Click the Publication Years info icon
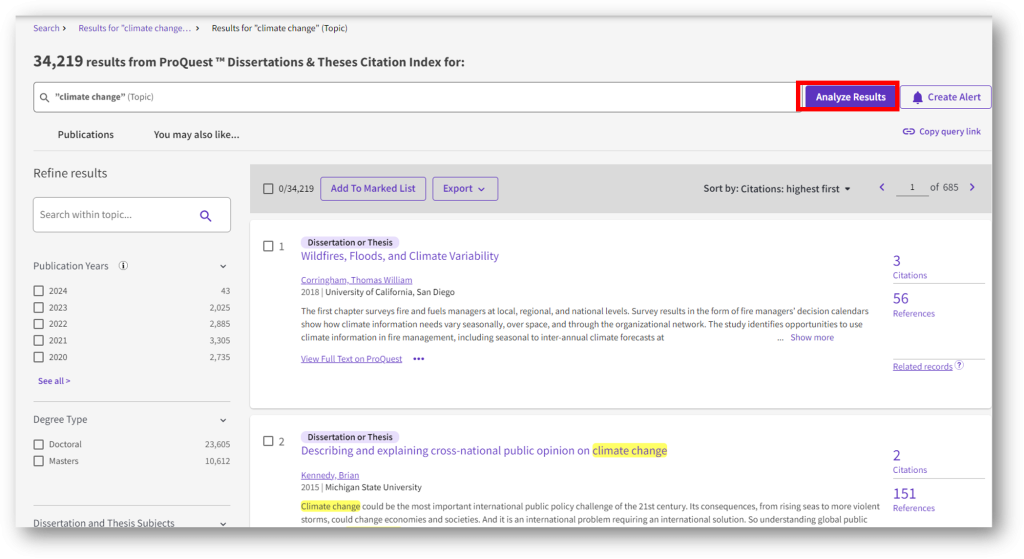Screen dimensions: 1024x559 [x=123, y=266]
